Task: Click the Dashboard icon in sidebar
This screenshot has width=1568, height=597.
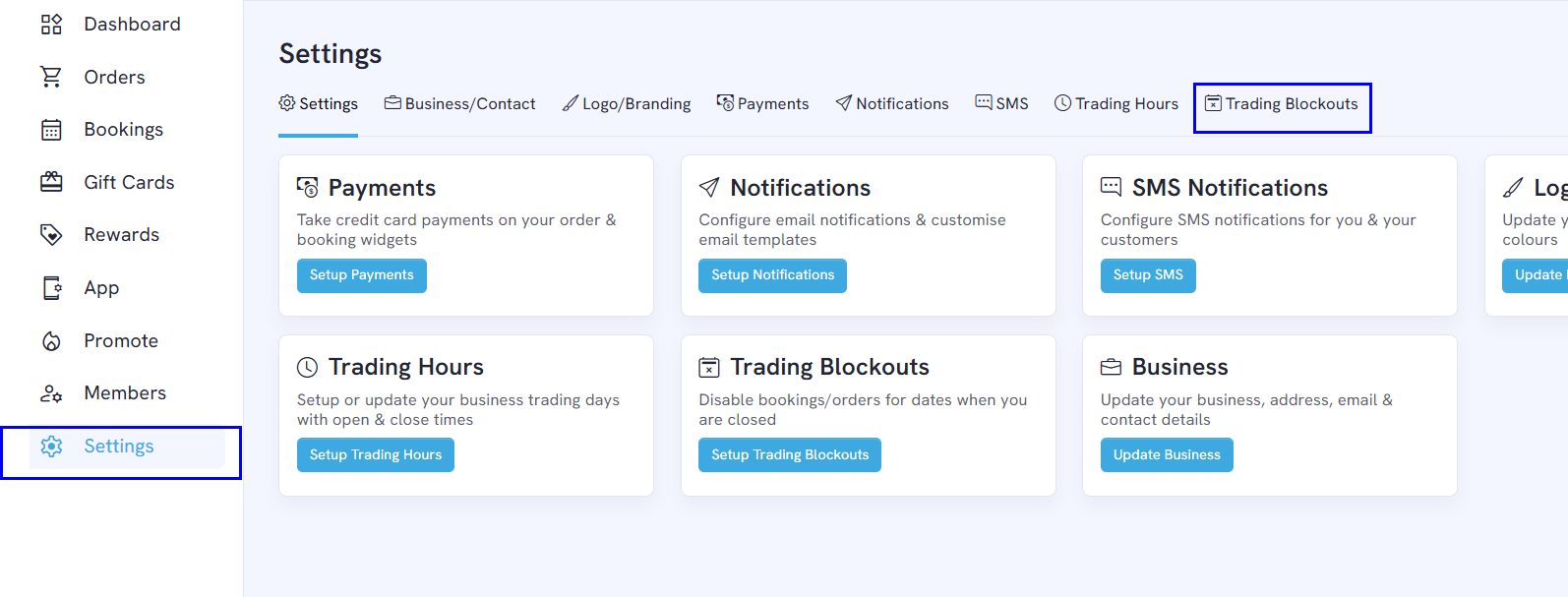Action: point(51,25)
